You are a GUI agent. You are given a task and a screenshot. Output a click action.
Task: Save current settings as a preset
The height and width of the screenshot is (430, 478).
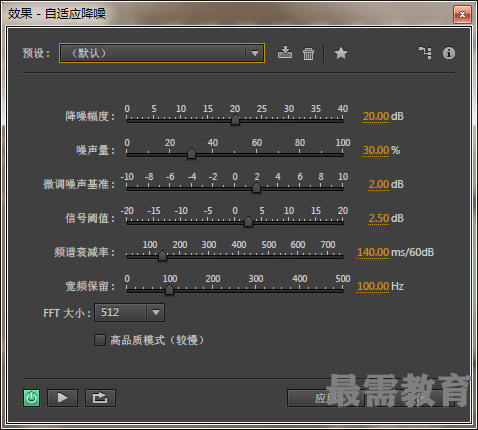point(285,53)
